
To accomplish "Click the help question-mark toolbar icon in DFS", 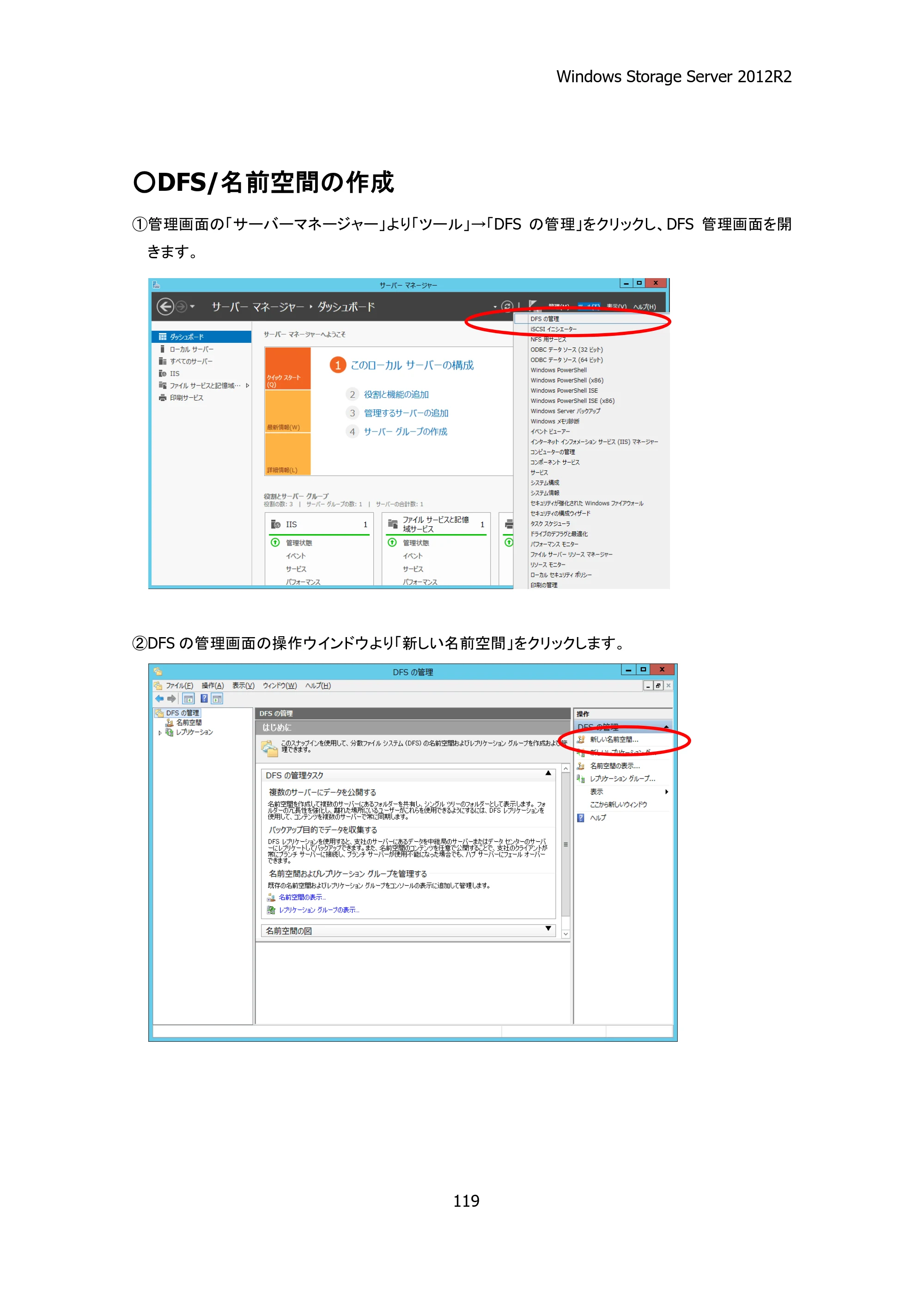I will 204,699.
